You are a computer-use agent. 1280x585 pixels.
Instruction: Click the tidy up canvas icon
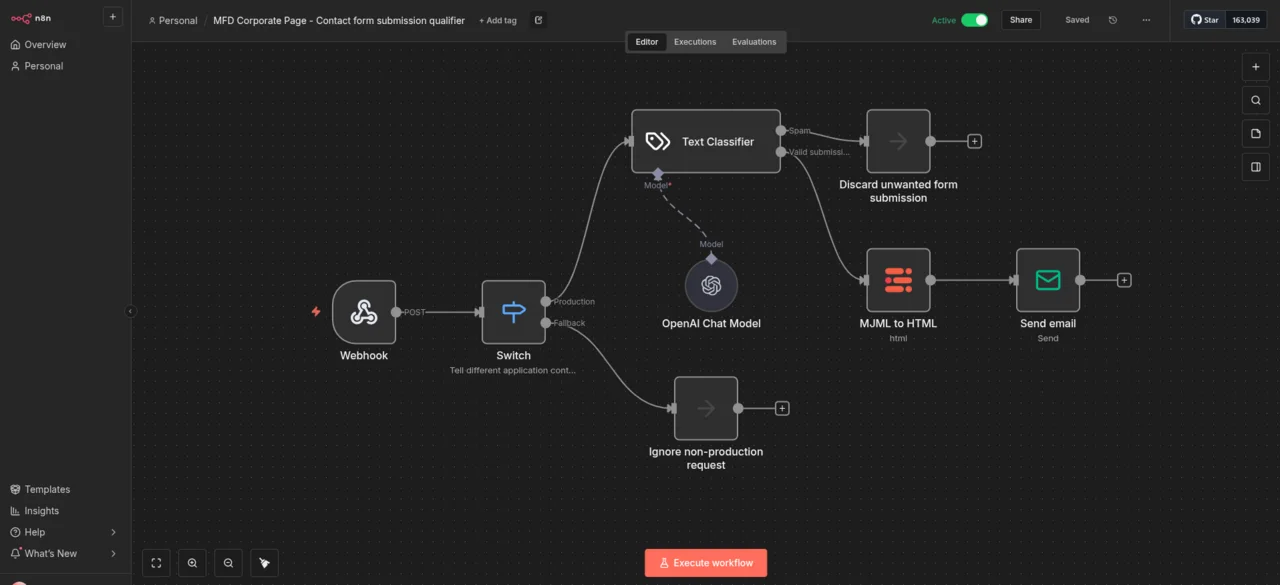pyautogui.click(x=264, y=562)
